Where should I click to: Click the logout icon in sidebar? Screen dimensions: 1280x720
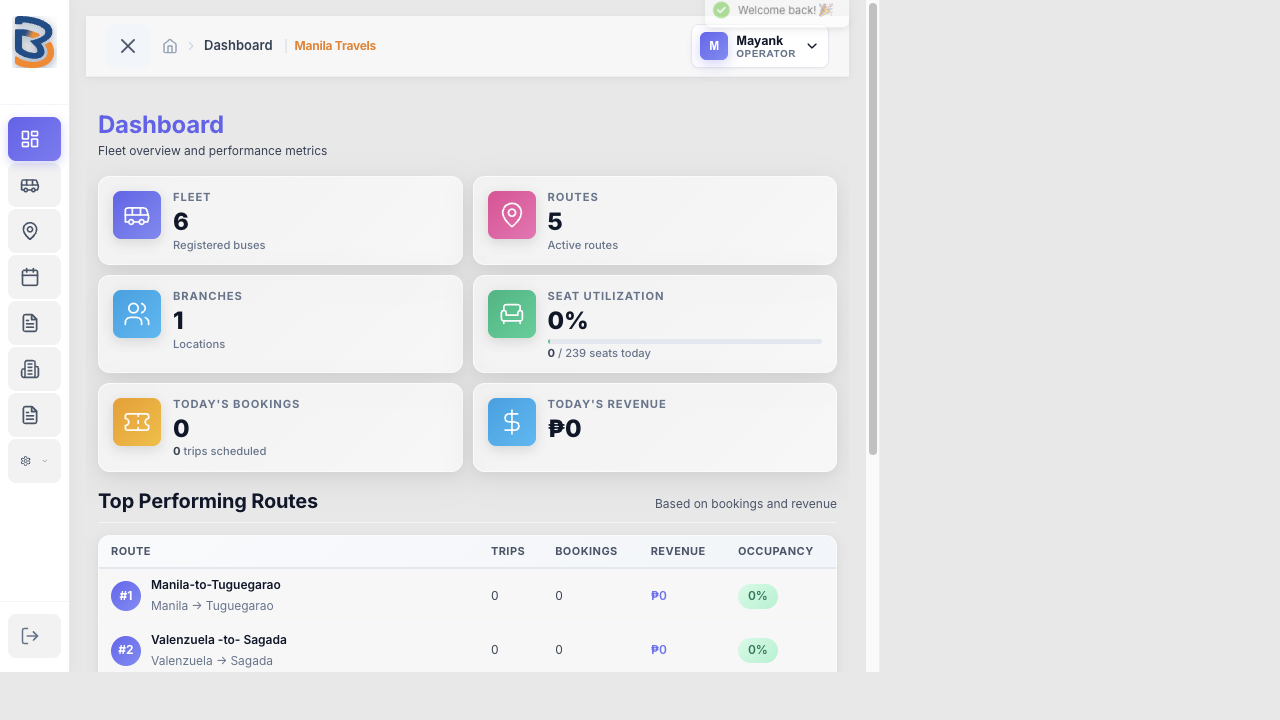[34, 636]
